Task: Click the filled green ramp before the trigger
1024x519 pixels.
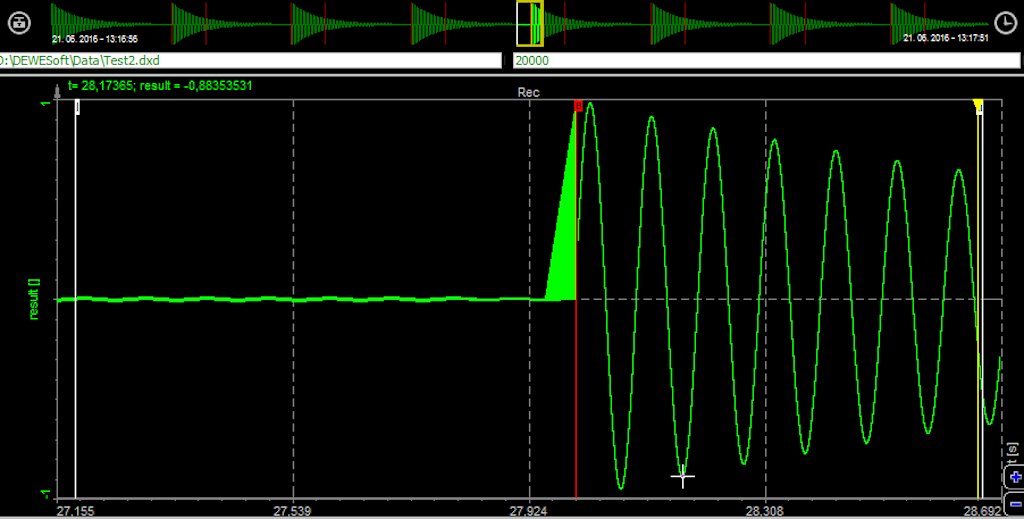Action: pyautogui.click(x=565, y=248)
